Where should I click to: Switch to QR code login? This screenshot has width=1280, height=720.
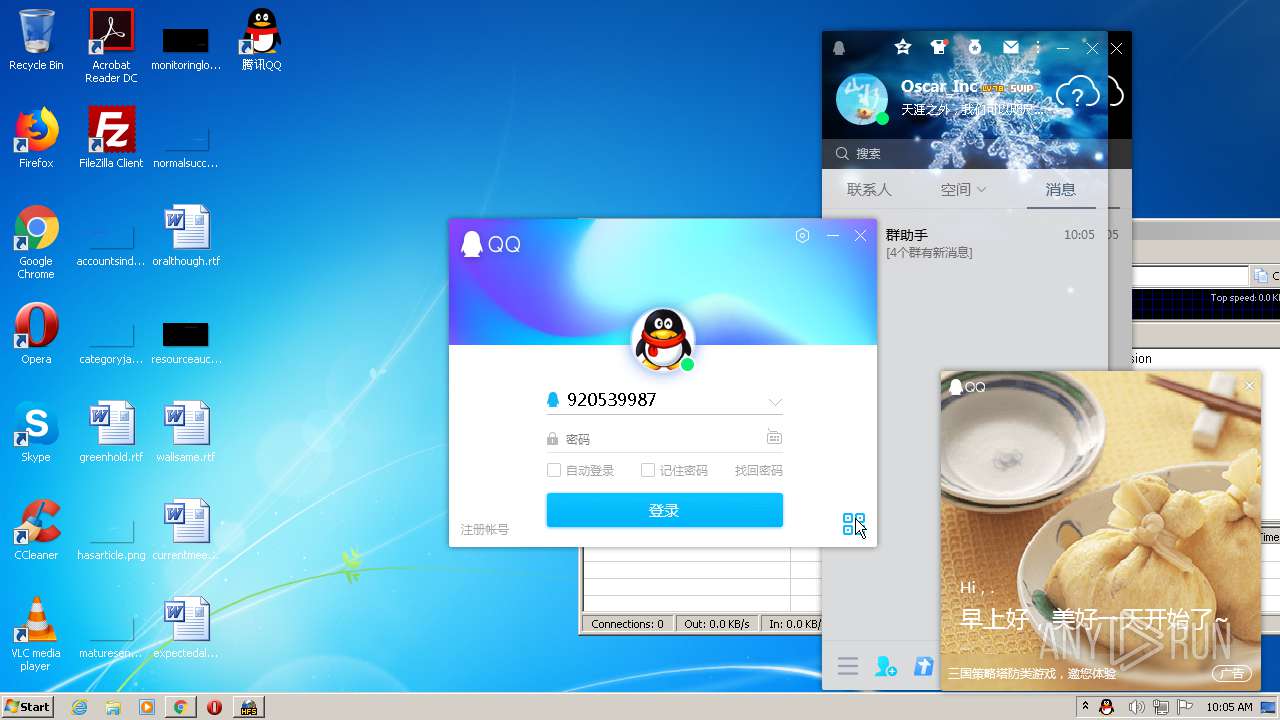(853, 524)
